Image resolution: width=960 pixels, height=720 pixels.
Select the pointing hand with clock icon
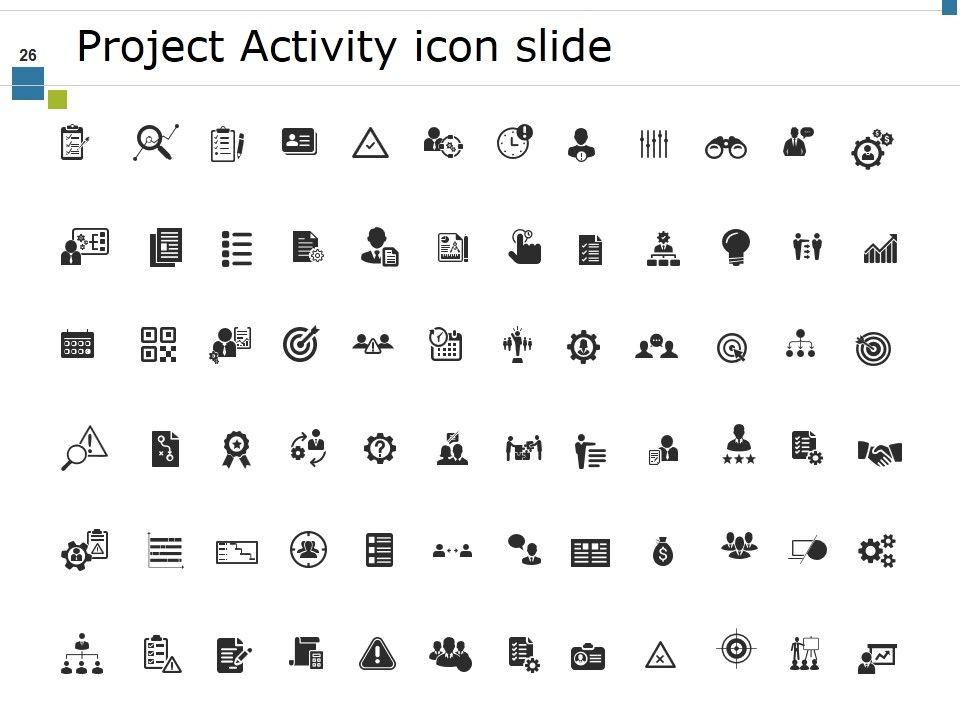click(525, 247)
